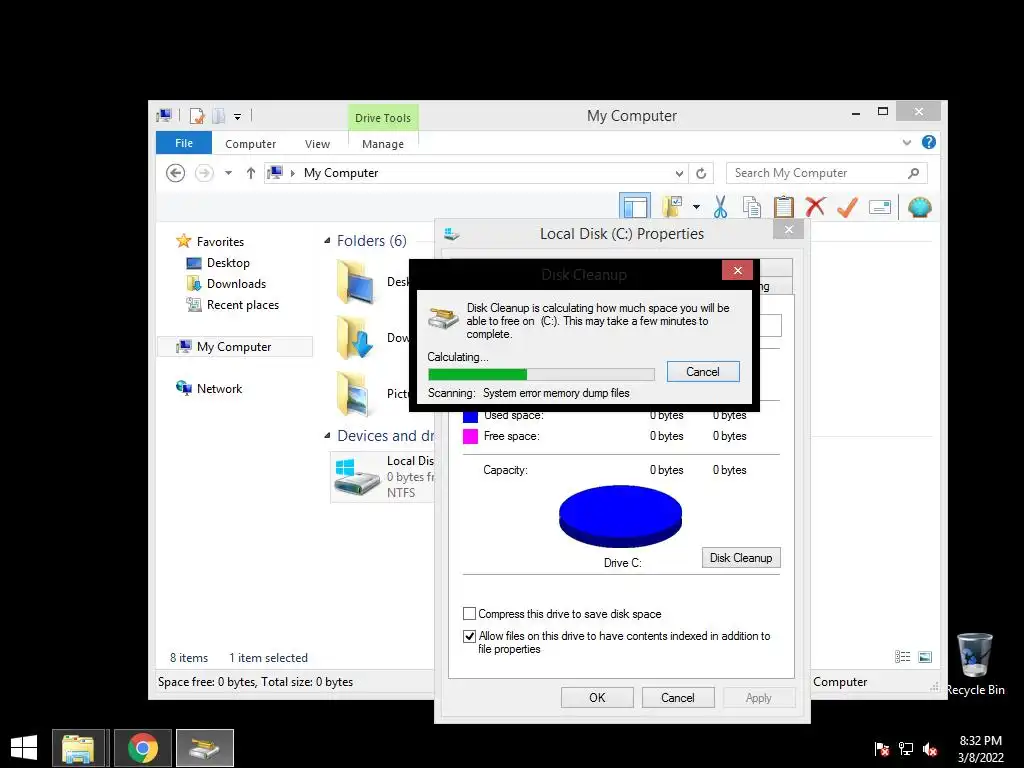
Task: Click the Copy toolbar icon
Action: pos(752,207)
